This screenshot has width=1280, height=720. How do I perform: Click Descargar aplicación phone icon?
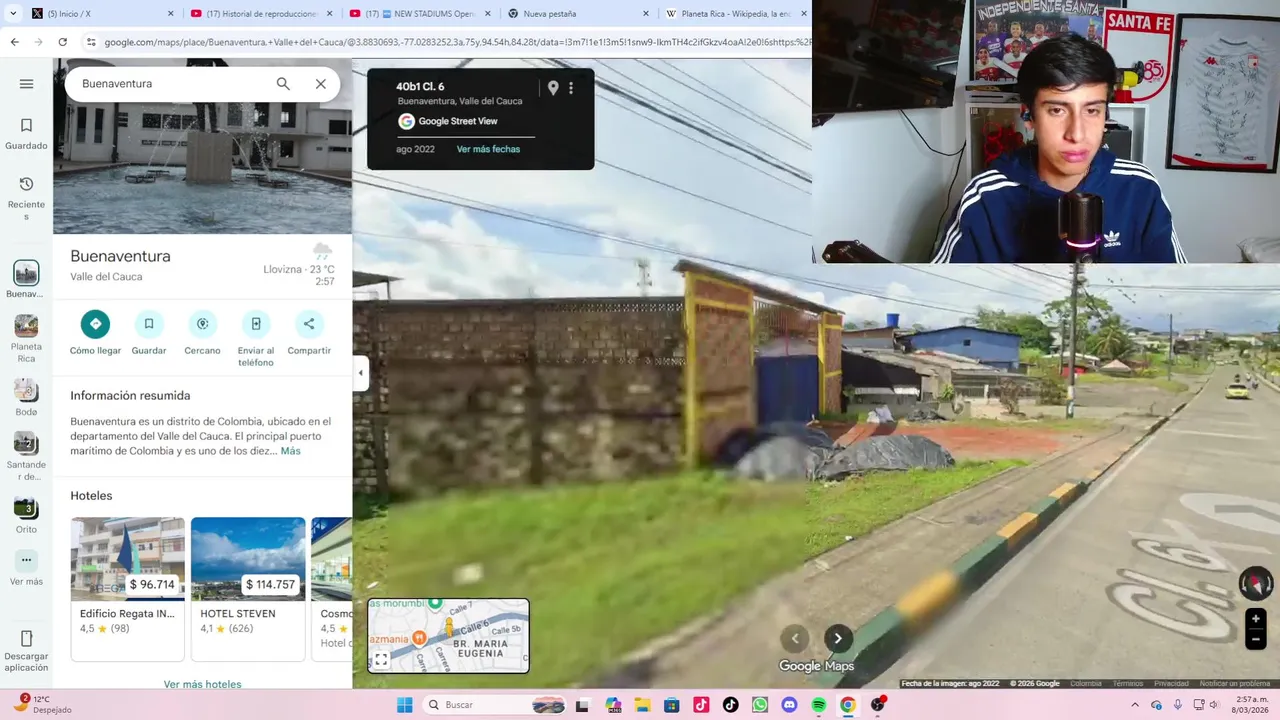[26, 638]
